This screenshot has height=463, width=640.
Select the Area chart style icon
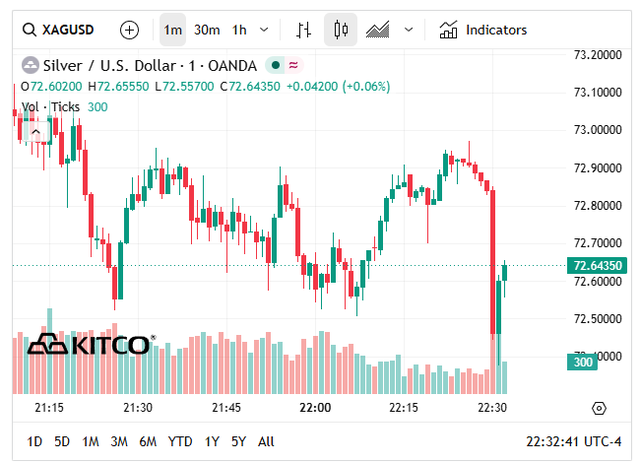click(x=378, y=30)
